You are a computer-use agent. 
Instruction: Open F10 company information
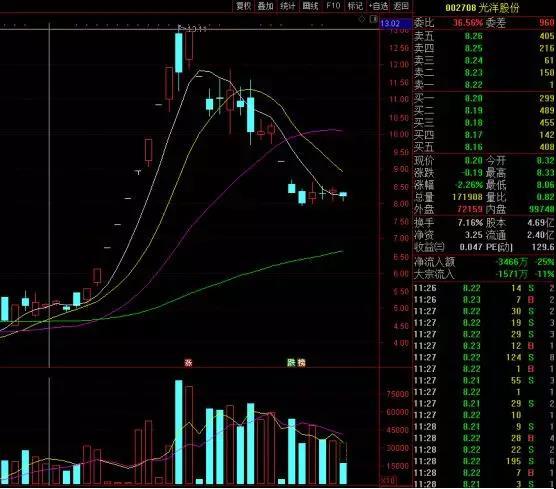click(333, 6)
